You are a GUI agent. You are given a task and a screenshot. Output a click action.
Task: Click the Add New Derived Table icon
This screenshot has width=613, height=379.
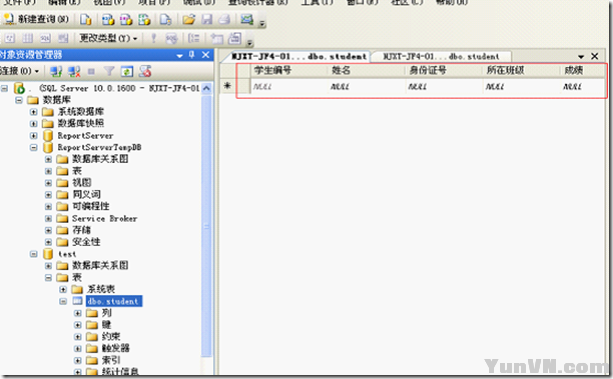[235, 38]
